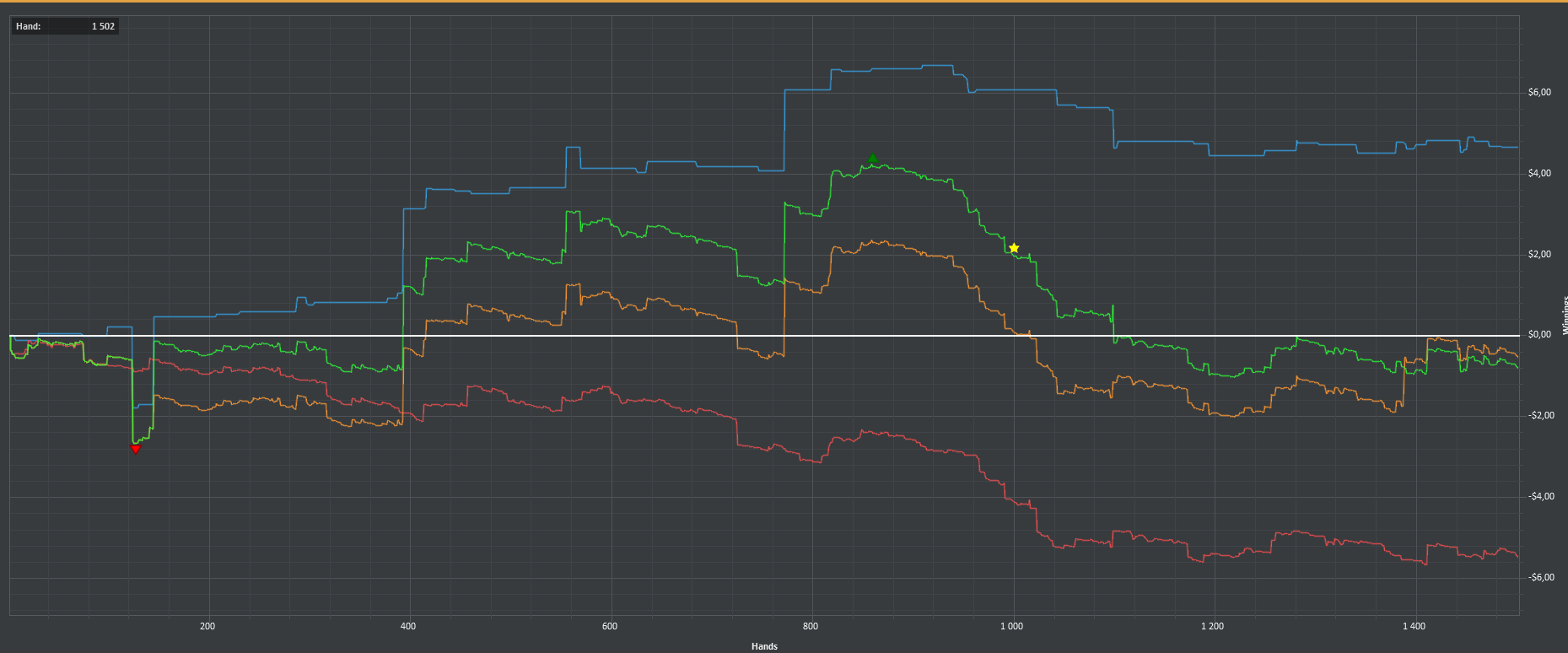Click the red downward triangle low marker

point(136,449)
